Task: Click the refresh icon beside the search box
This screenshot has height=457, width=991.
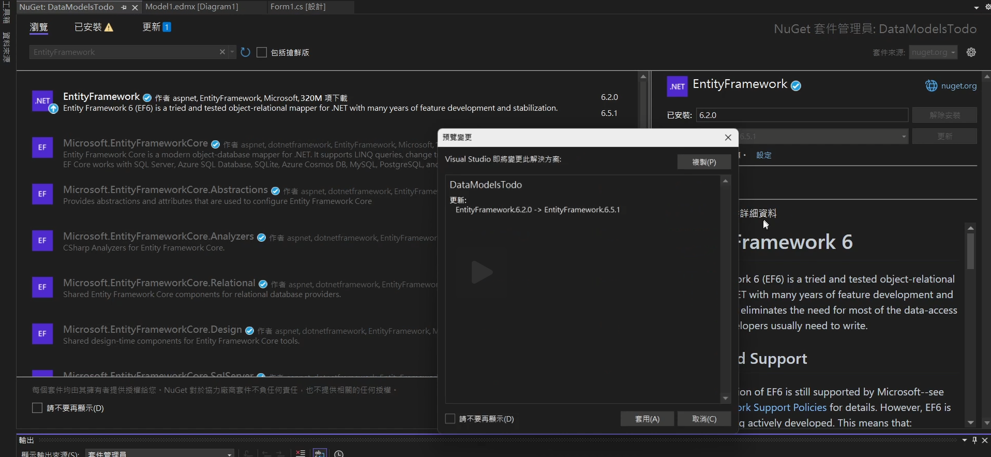Action: click(246, 52)
